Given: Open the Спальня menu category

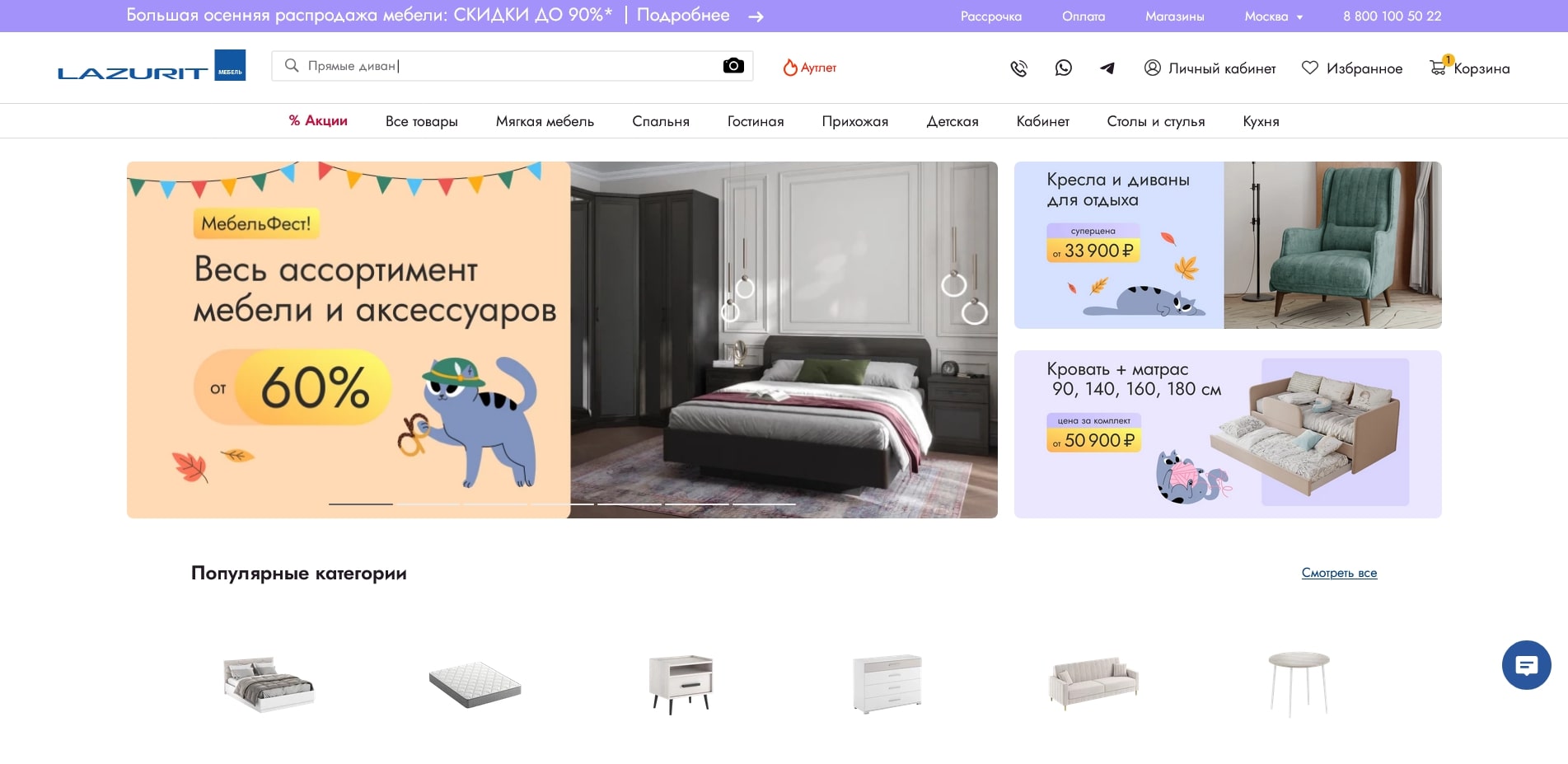Looking at the screenshot, I should pos(660,121).
